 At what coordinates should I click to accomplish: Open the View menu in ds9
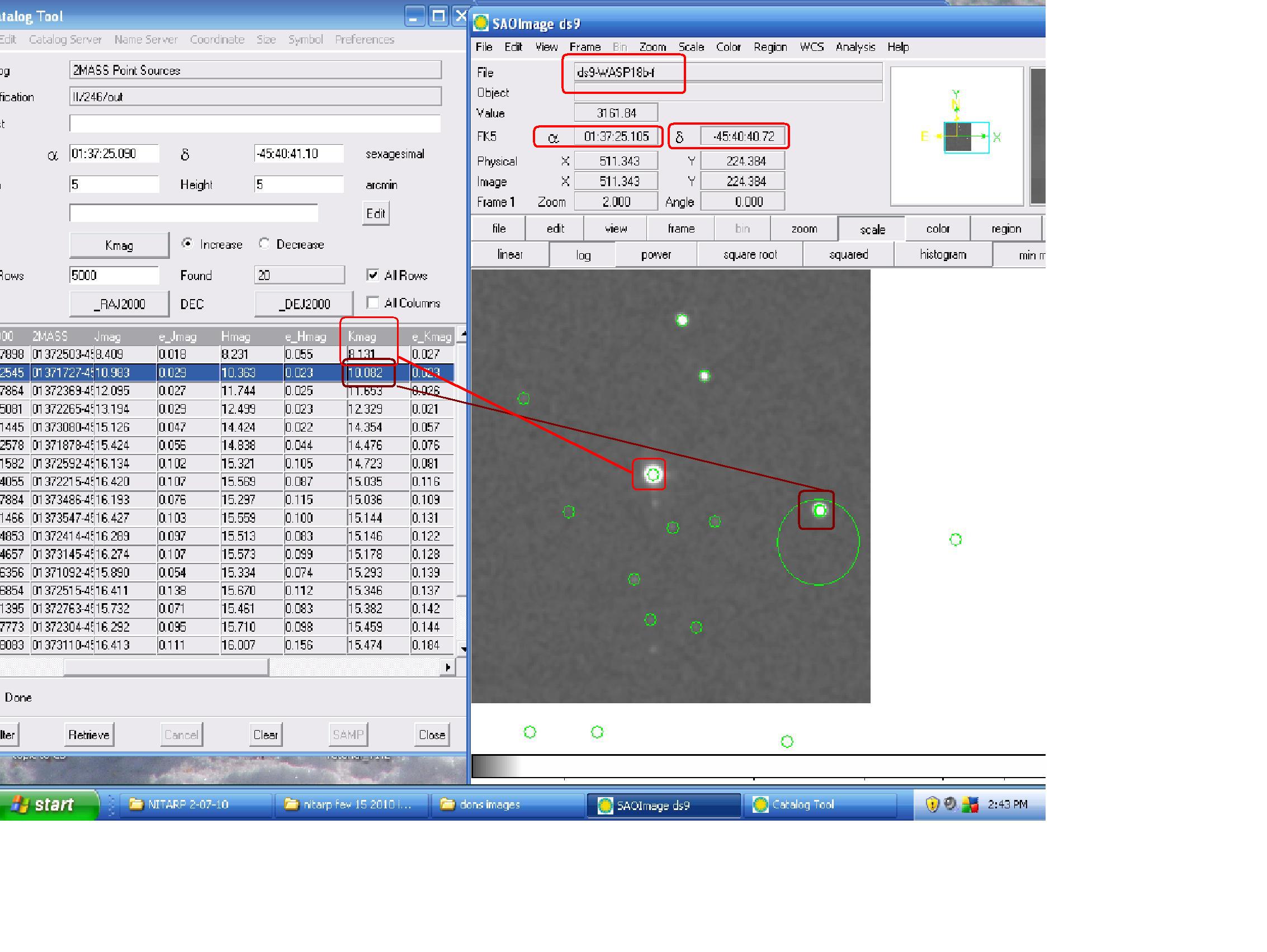(546, 47)
